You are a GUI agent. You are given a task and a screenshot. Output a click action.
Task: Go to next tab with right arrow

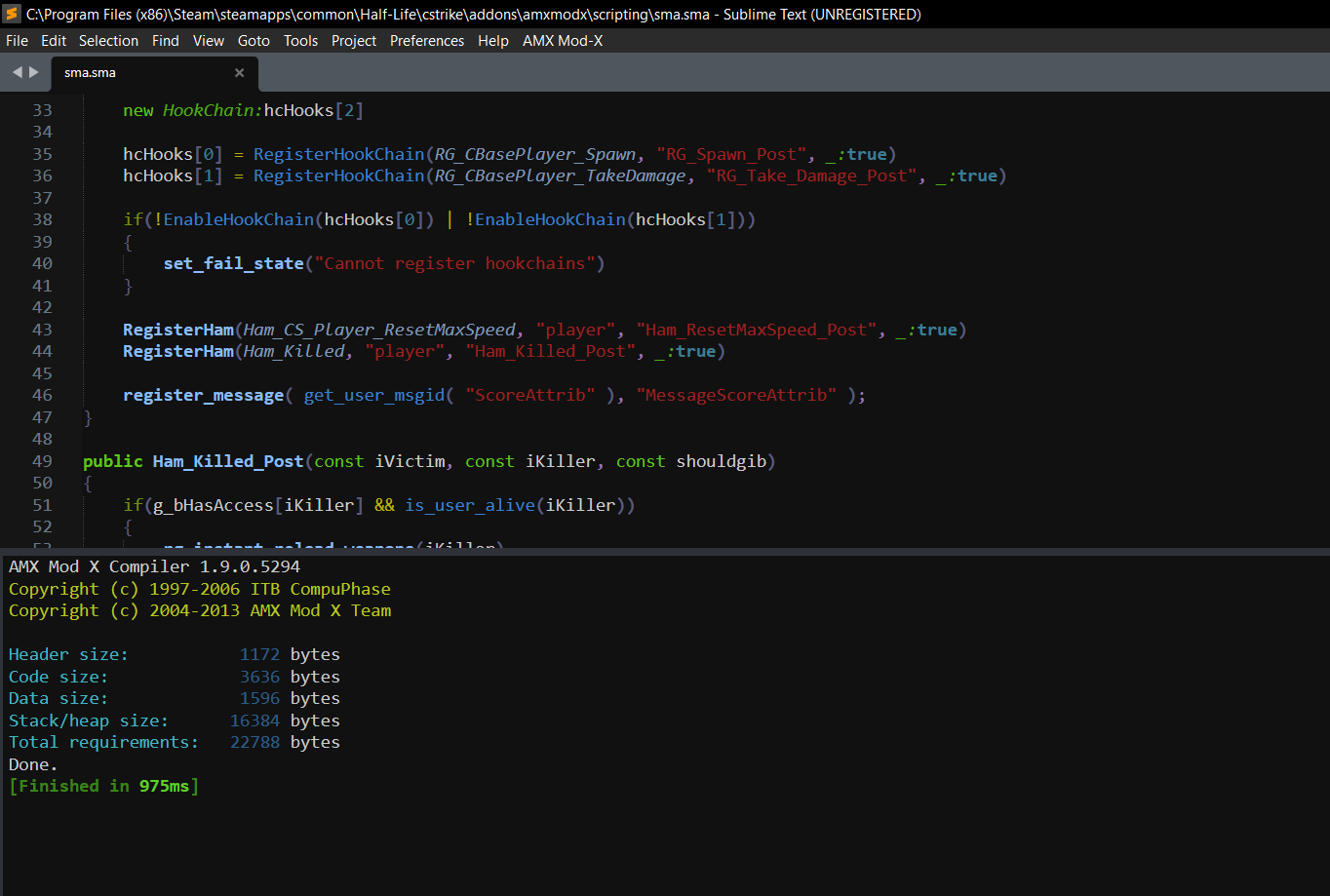[x=34, y=72]
